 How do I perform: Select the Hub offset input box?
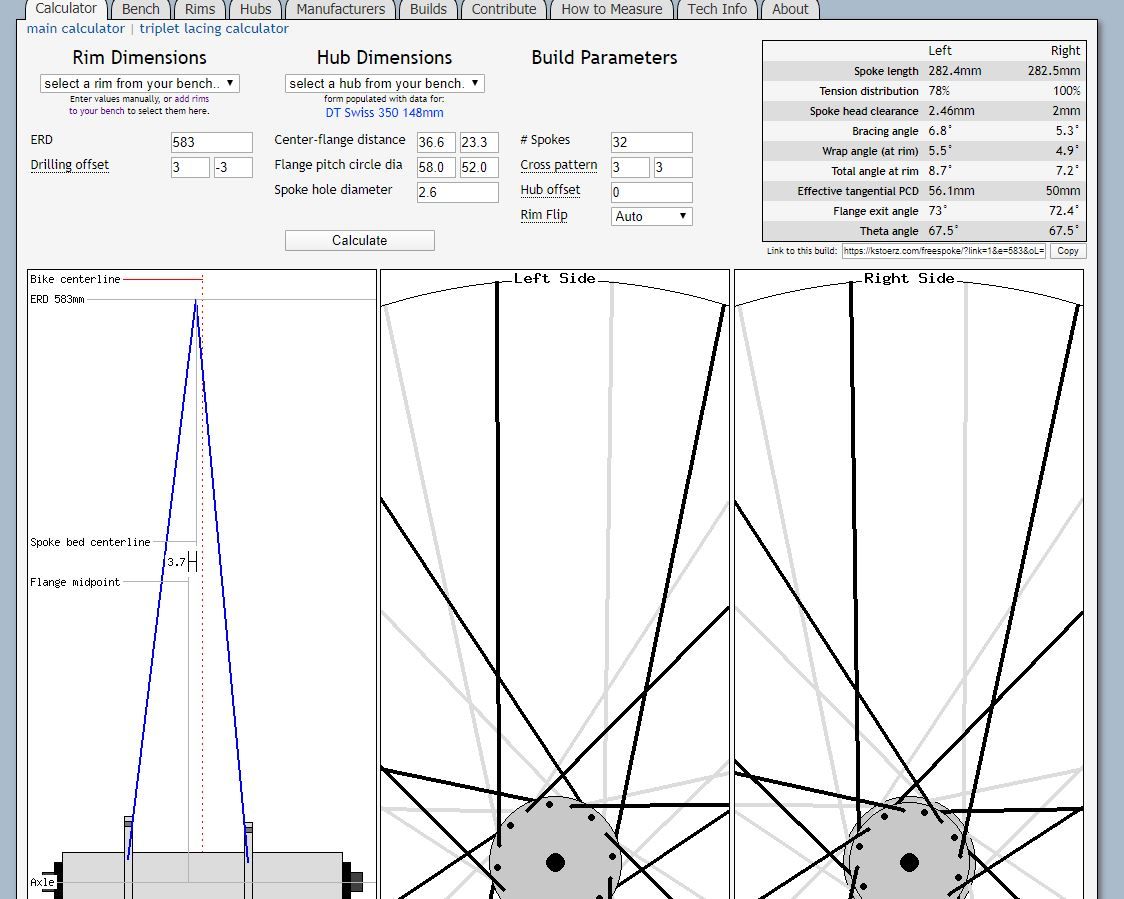point(651,192)
